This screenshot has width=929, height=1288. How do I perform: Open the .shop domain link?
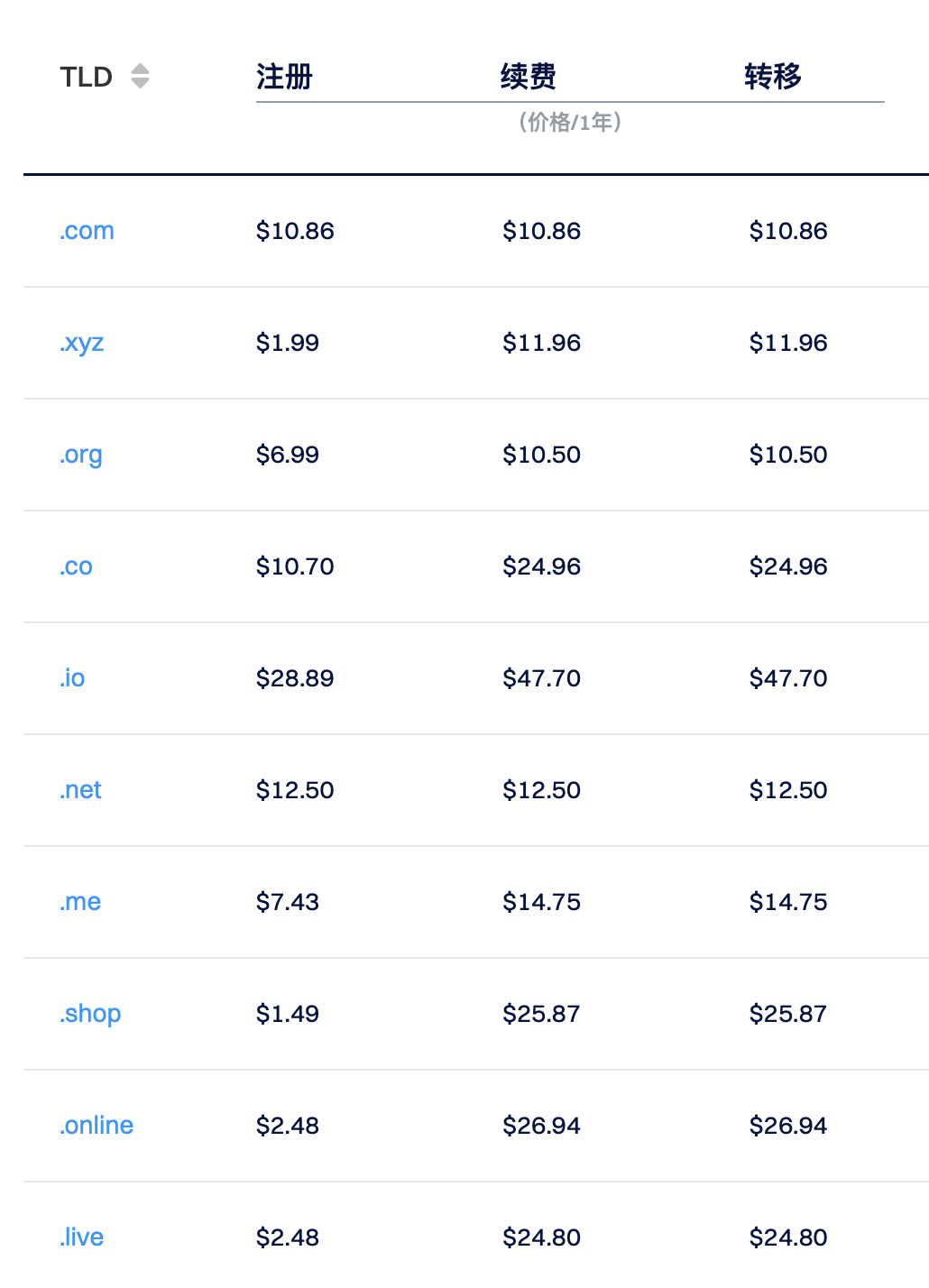[90, 1014]
